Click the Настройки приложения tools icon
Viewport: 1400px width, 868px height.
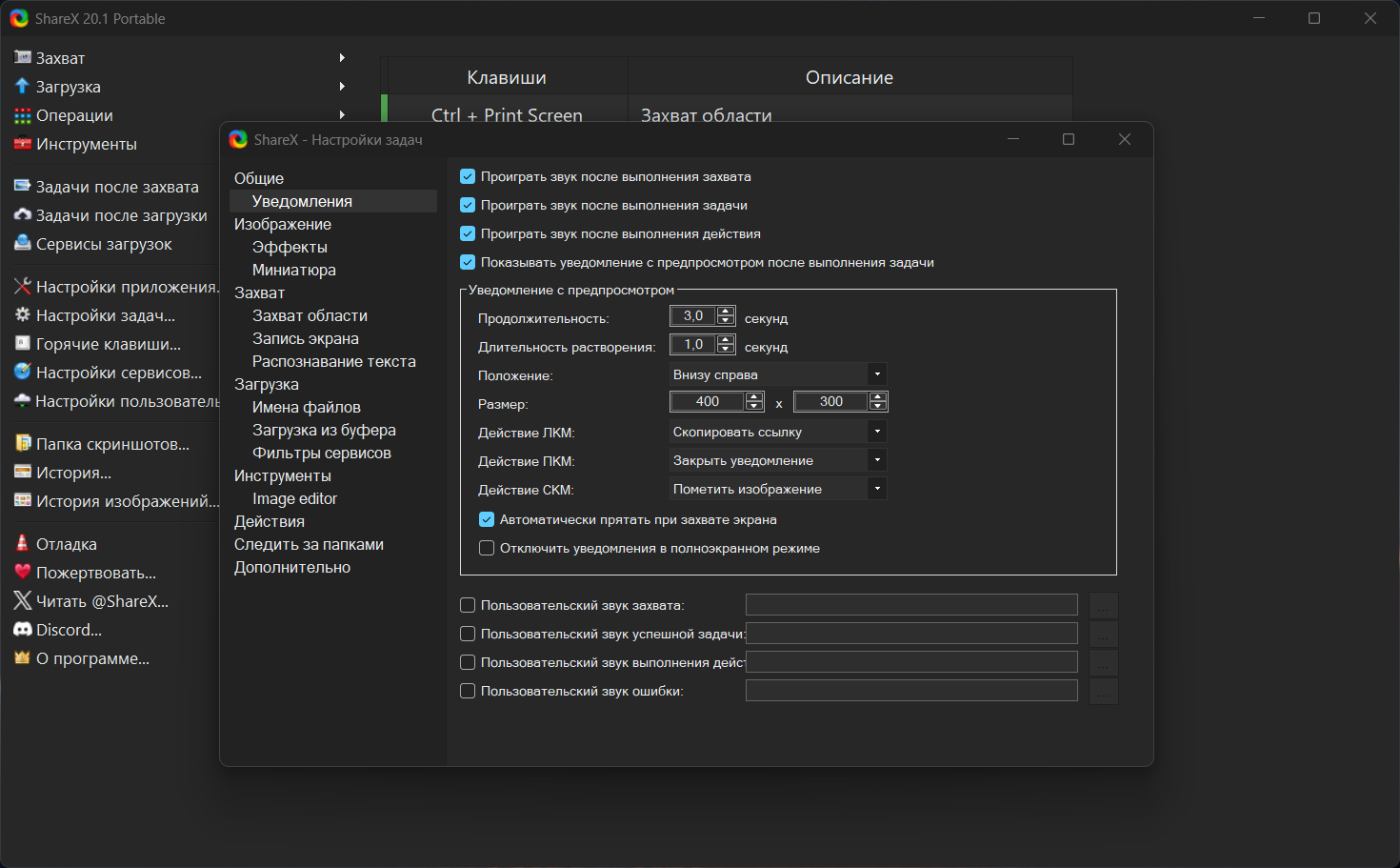(23, 287)
